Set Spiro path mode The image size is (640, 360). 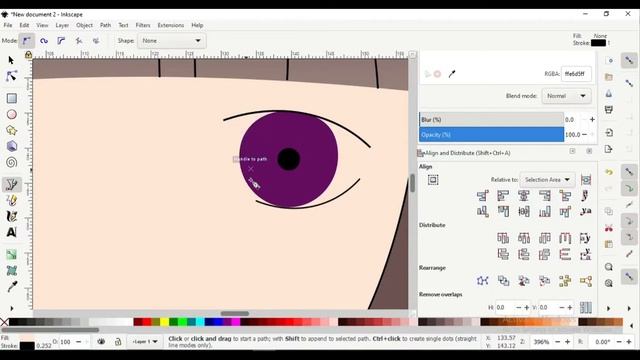point(44,41)
